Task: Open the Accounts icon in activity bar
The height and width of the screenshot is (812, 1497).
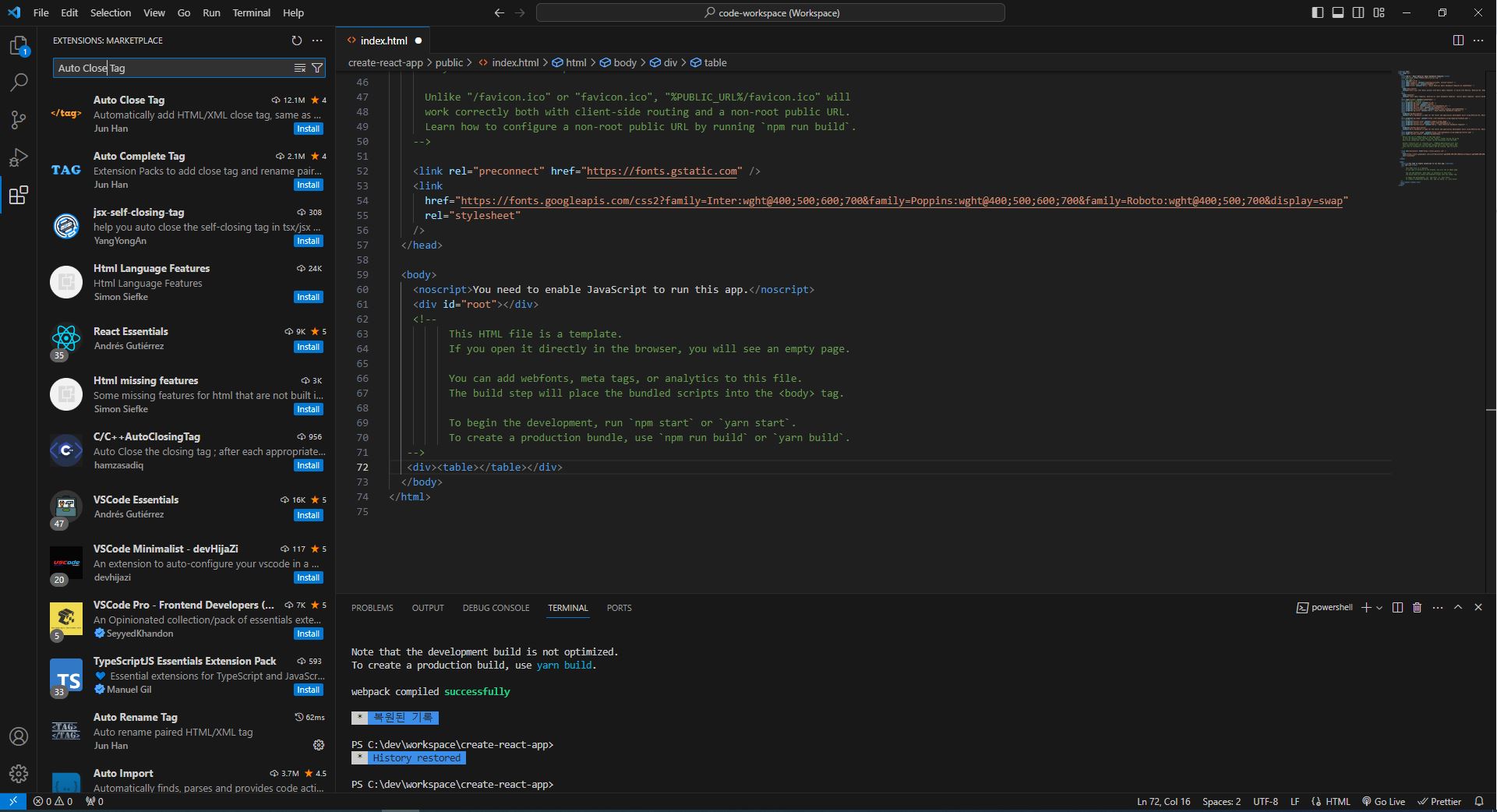Action: click(x=19, y=736)
